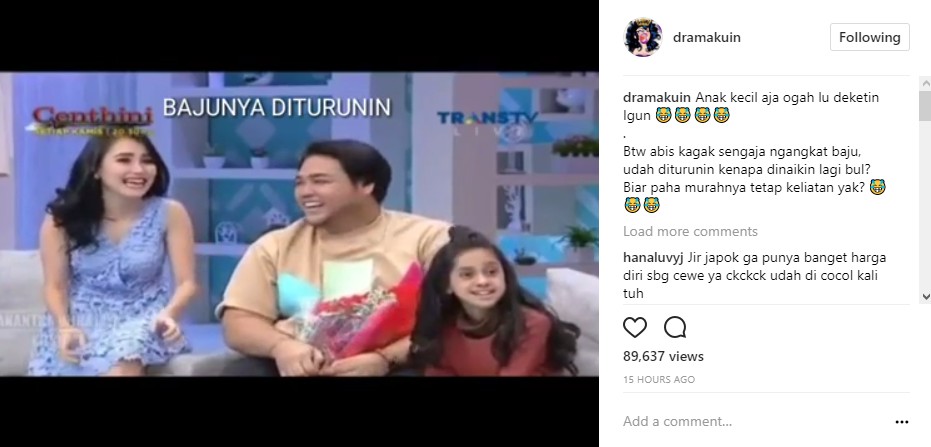Visit hanaluvyj commenter profile

[653, 258]
